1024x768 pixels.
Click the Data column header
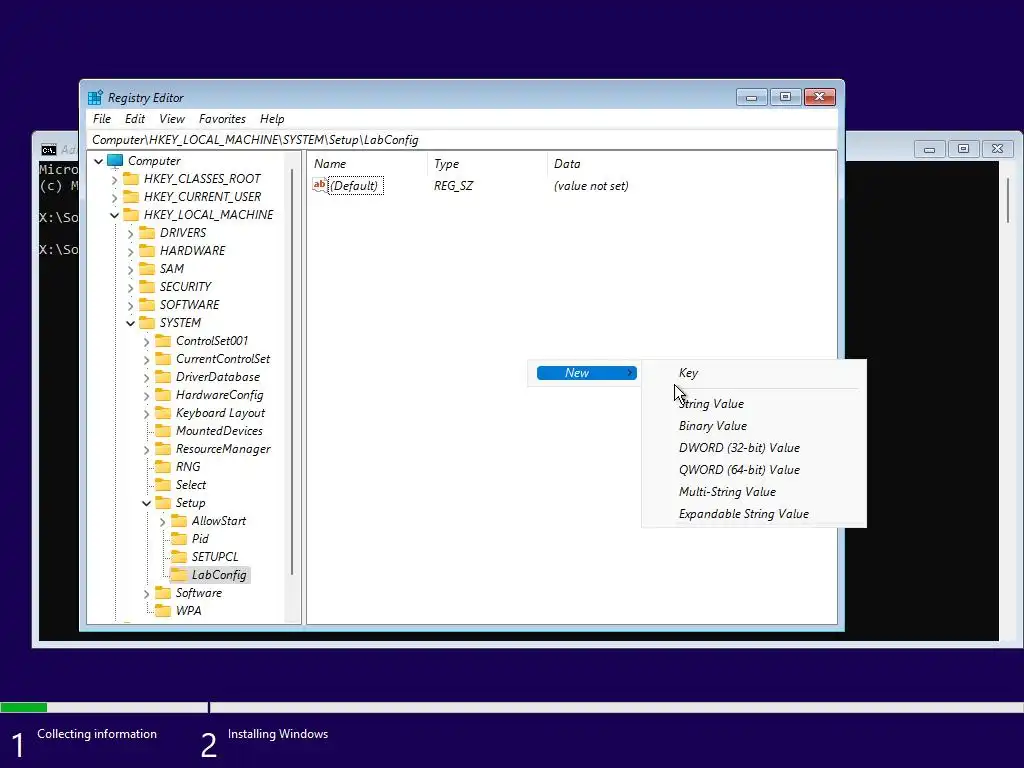[x=692, y=164]
